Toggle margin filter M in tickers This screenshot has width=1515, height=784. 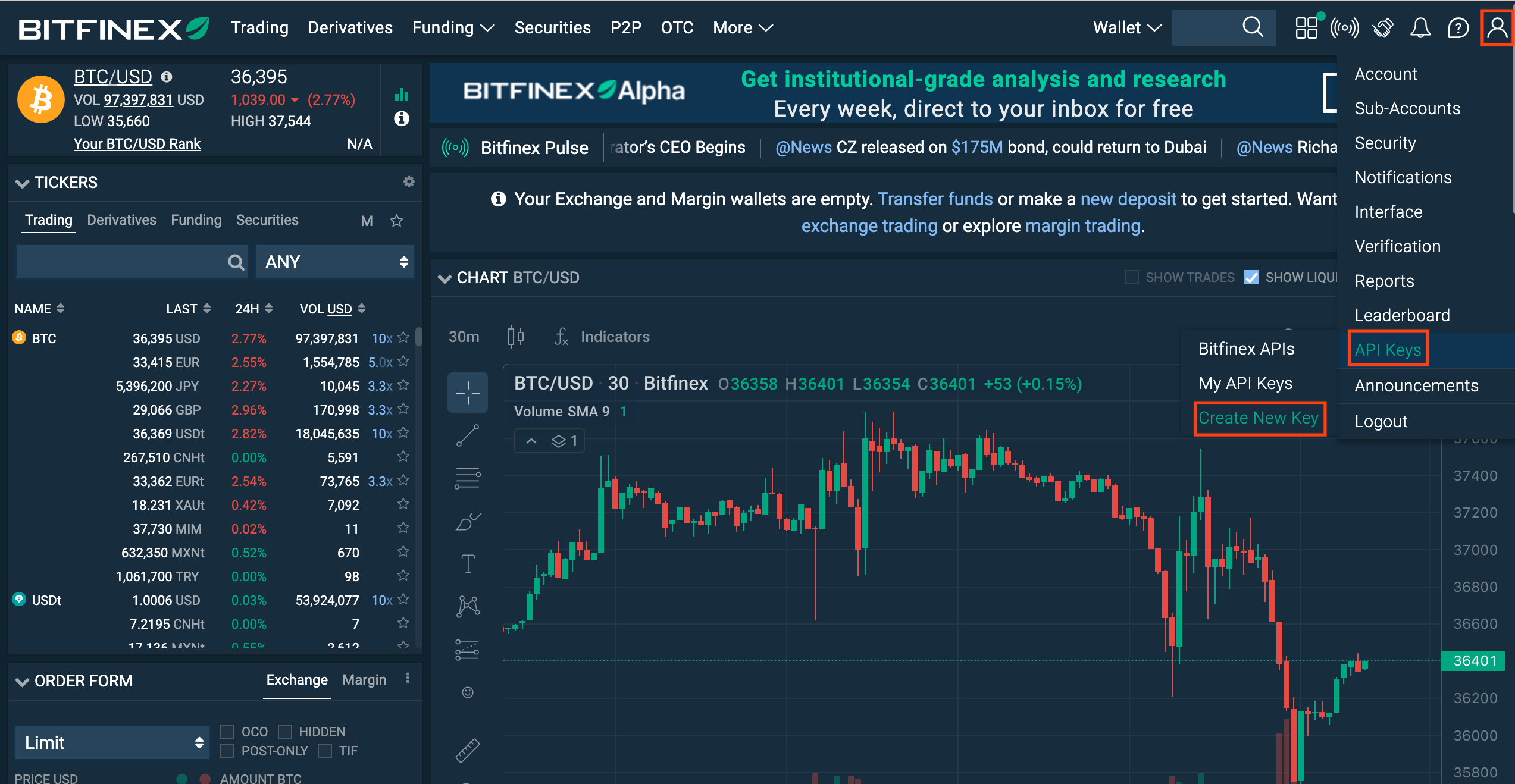[367, 221]
